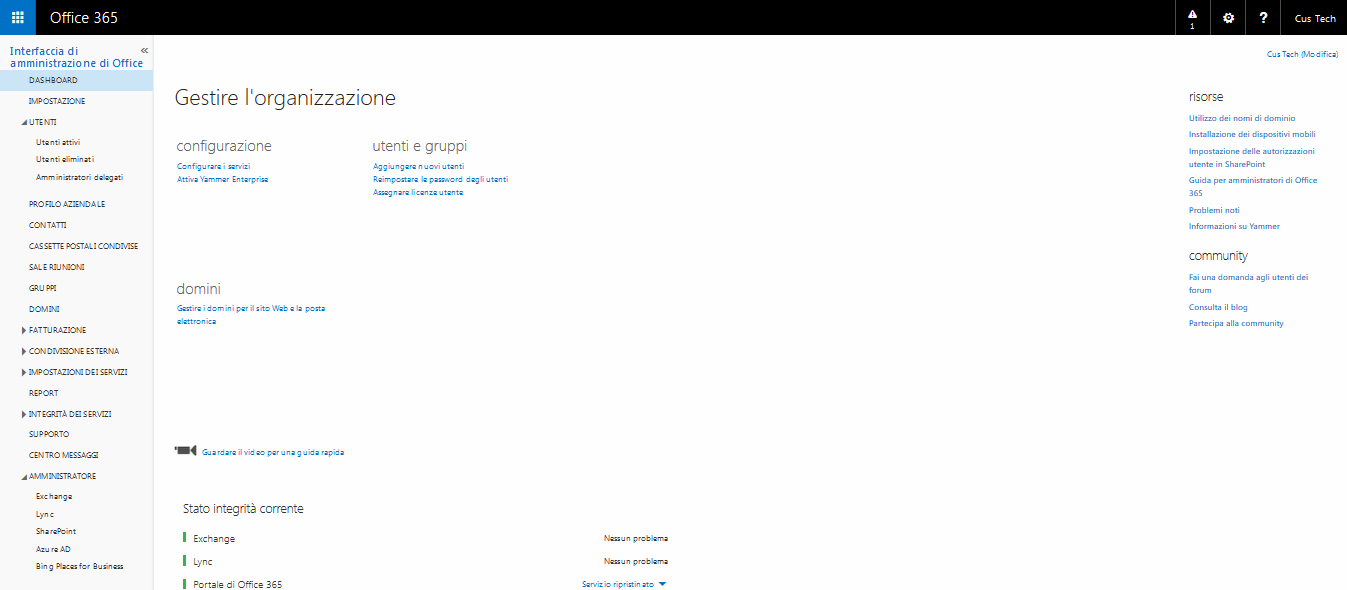Screen dimensions: 1347x590
Task: Collapse the admin panel with the double chevron
Action: point(143,48)
